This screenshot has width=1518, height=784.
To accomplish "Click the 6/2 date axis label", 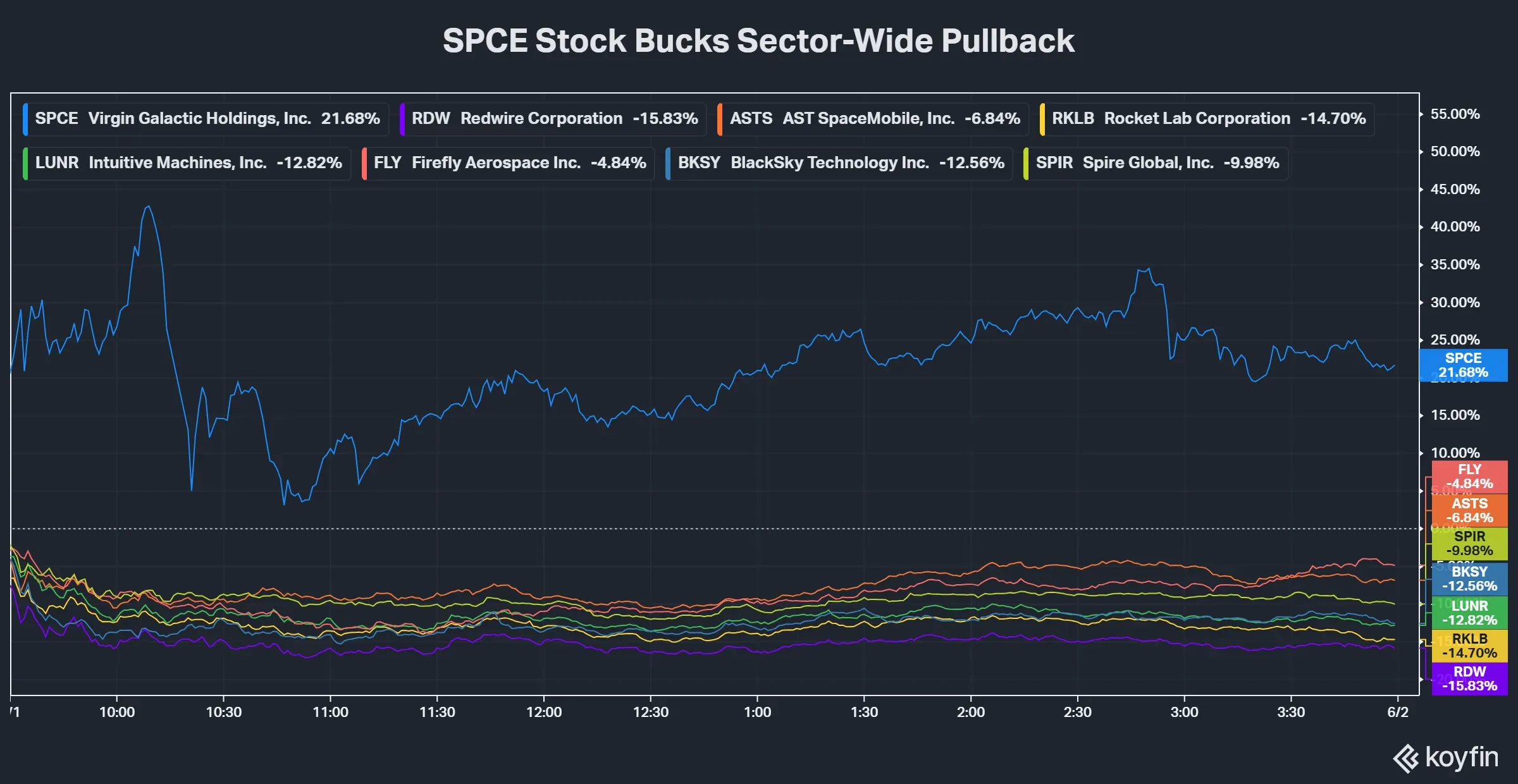I will (1398, 713).
